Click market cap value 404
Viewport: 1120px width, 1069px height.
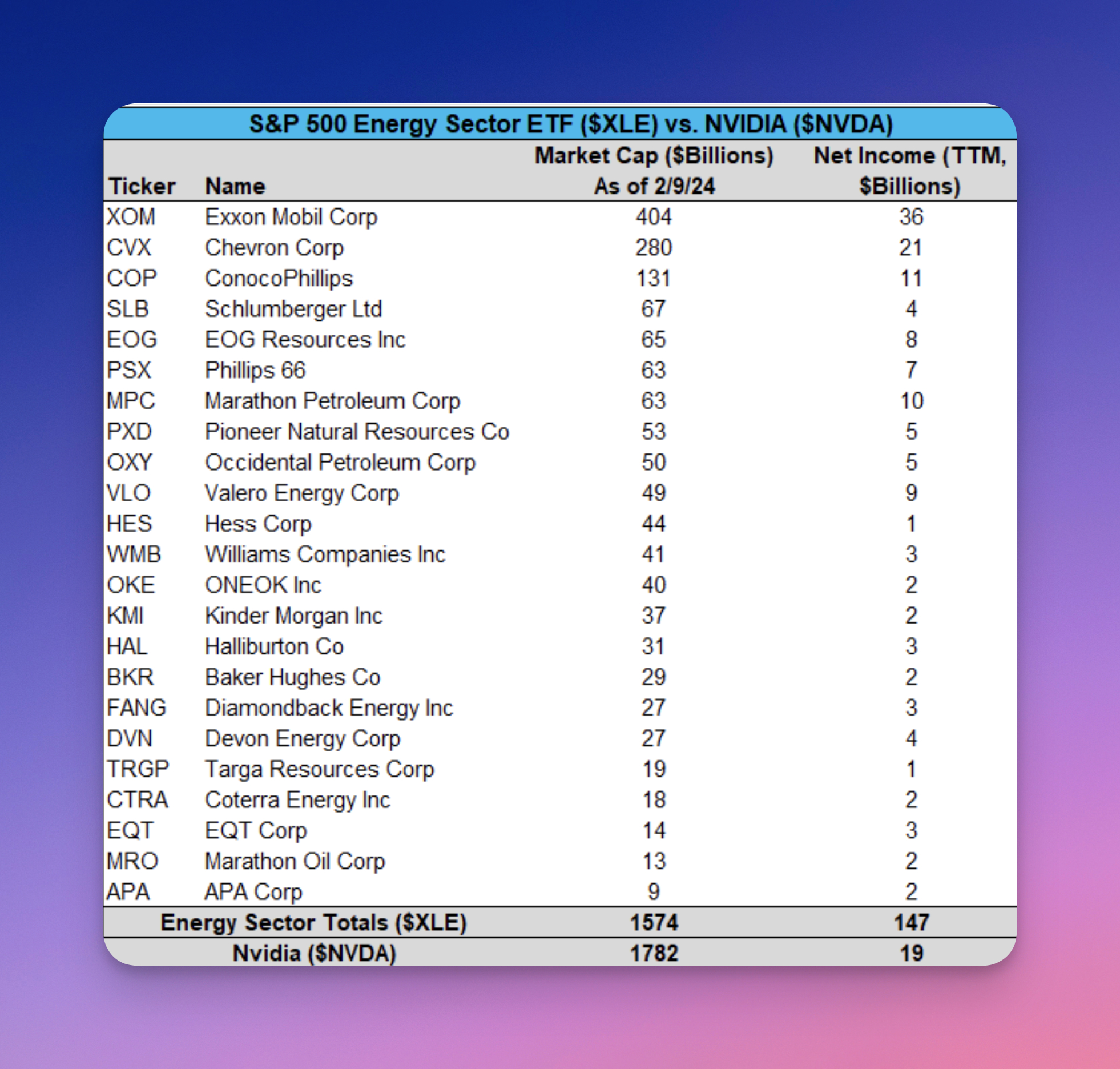coord(654,217)
